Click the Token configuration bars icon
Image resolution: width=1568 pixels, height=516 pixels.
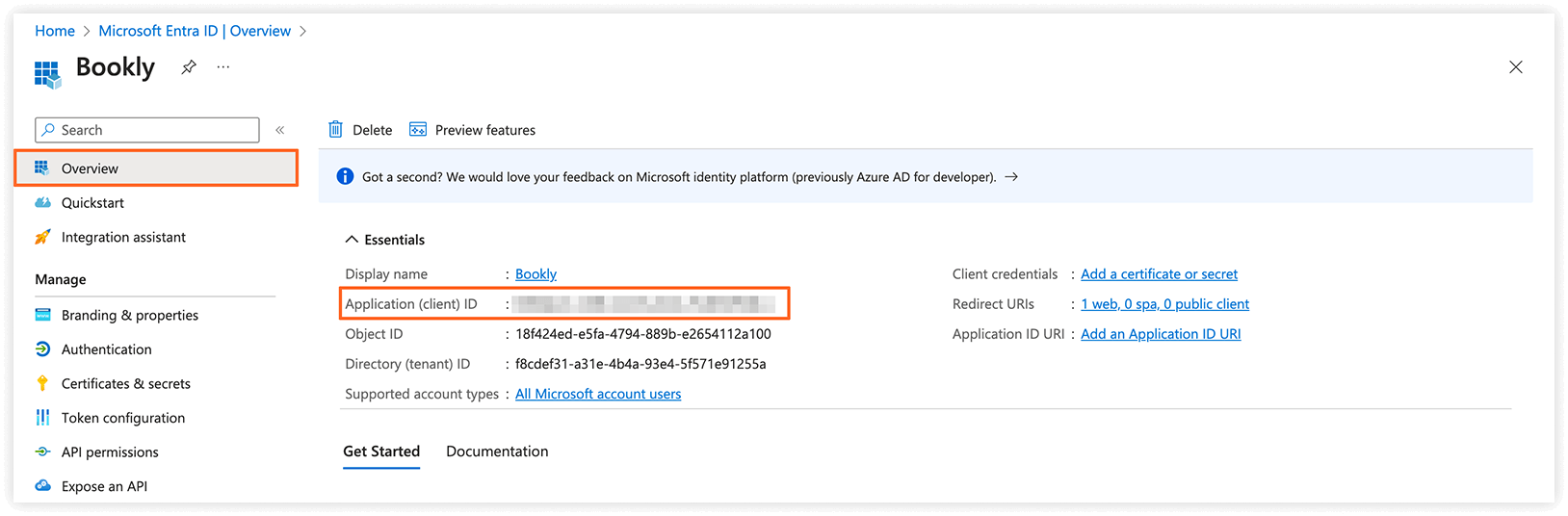click(42, 418)
